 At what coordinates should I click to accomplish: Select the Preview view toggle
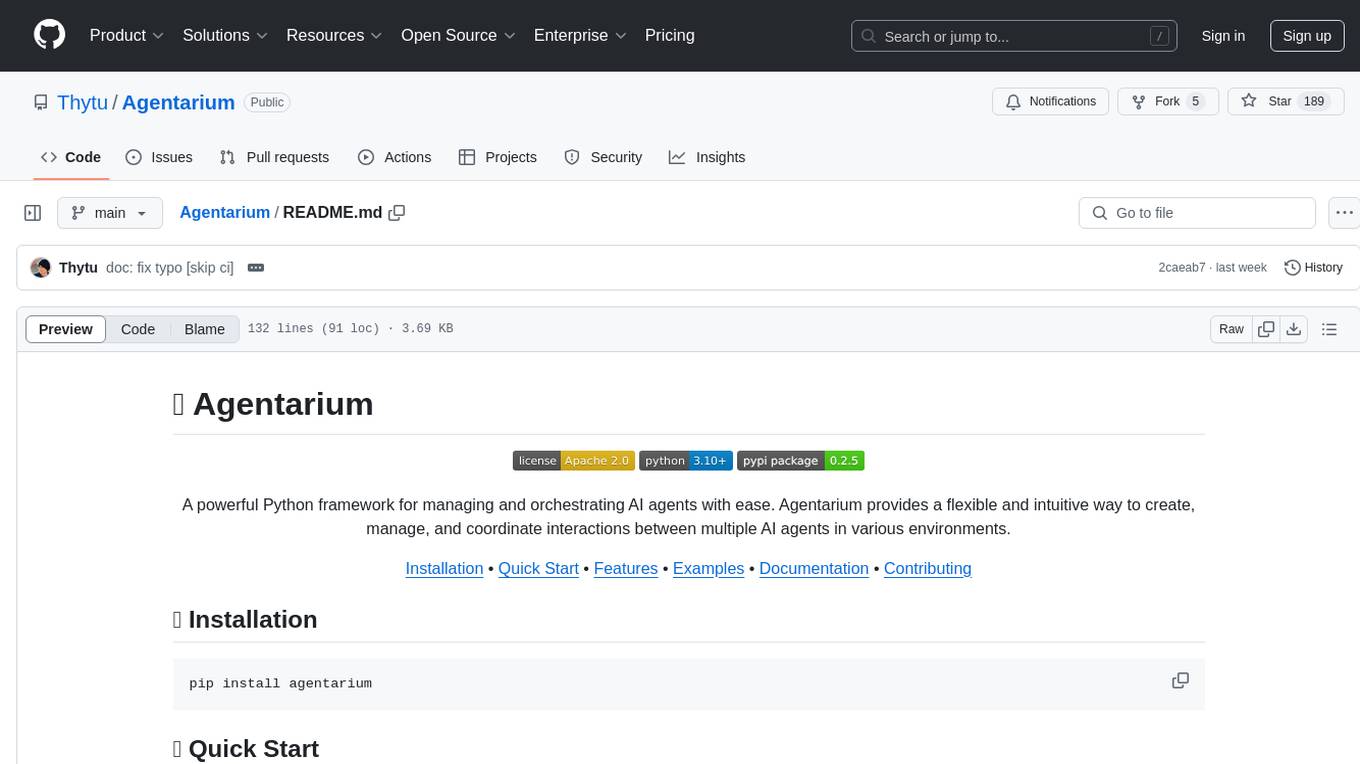[66, 329]
